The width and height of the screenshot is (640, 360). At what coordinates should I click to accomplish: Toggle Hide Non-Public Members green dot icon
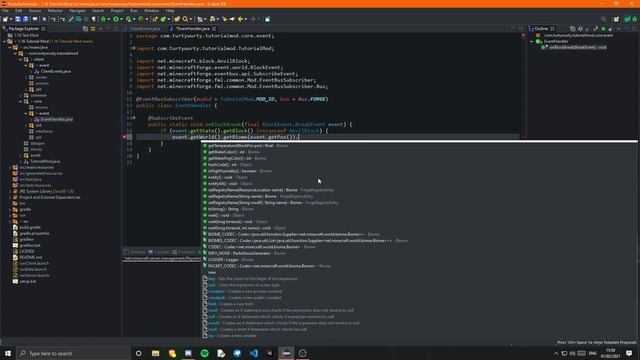(x=603, y=29)
